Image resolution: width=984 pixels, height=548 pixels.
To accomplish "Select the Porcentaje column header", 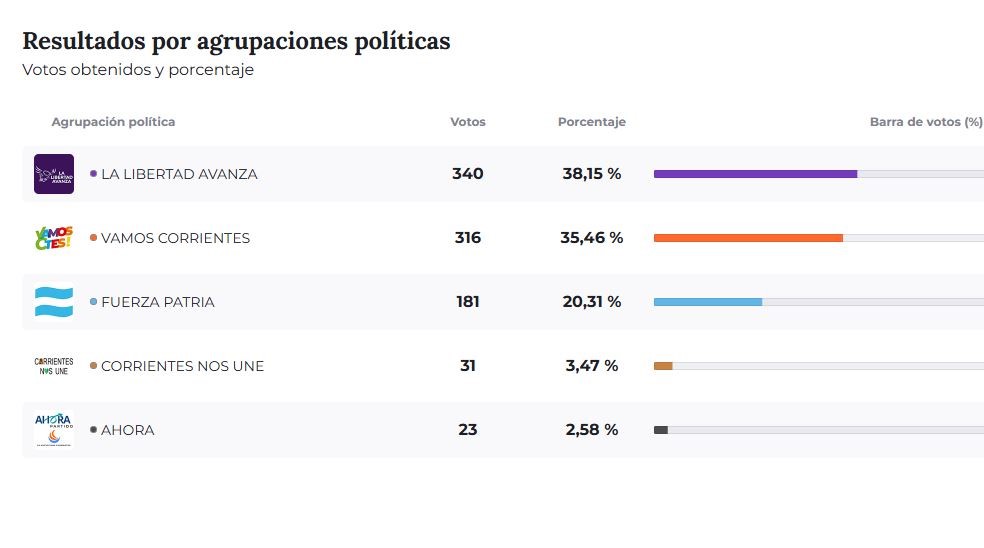I will pyautogui.click(x=591, y=122).
